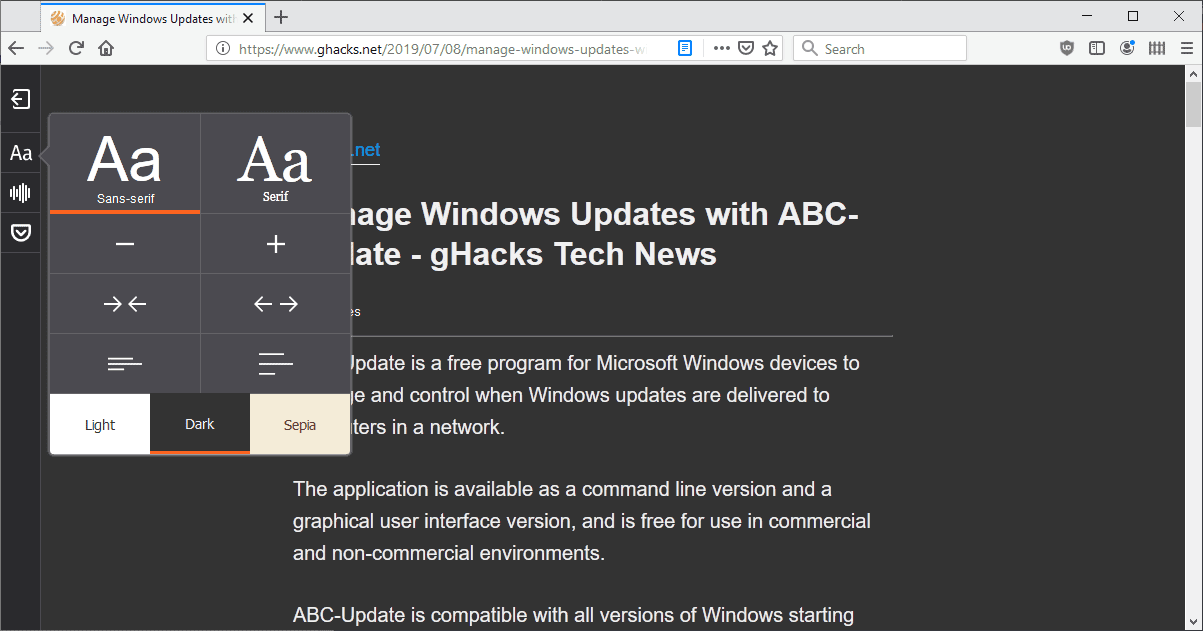Select the Manage Windows Updates tab
This screenshot has width=1203, height=631.
tap(151, 17)
